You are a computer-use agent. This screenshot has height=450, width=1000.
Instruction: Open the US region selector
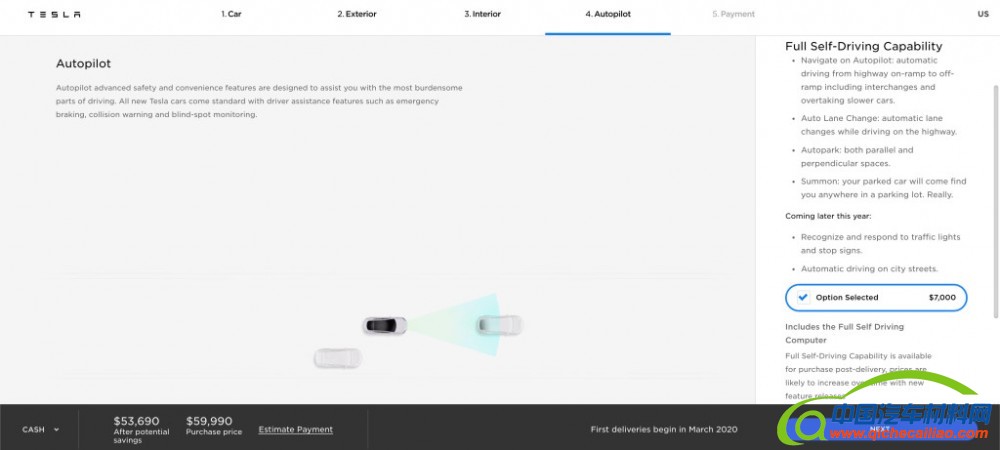click(982, 15)
